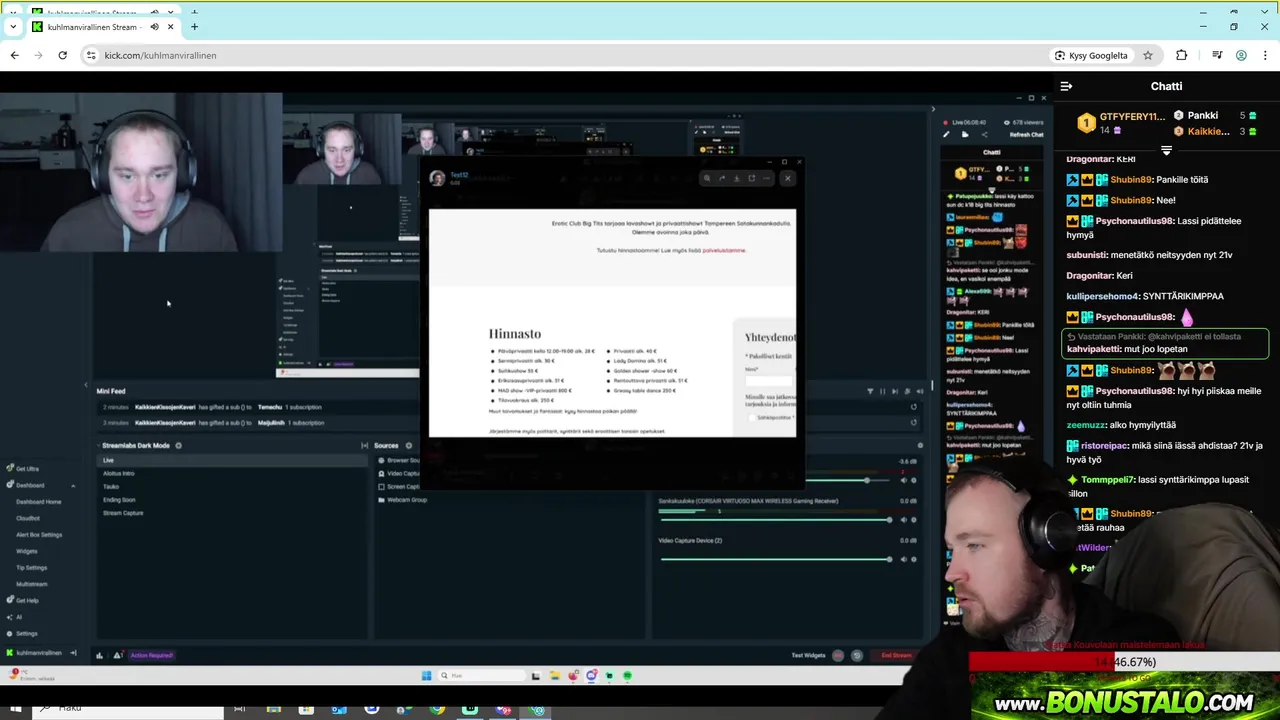Click the replay buffer circular-arrow icon
The width and height of the screenshot is (1280, 720).
(857, 655)
